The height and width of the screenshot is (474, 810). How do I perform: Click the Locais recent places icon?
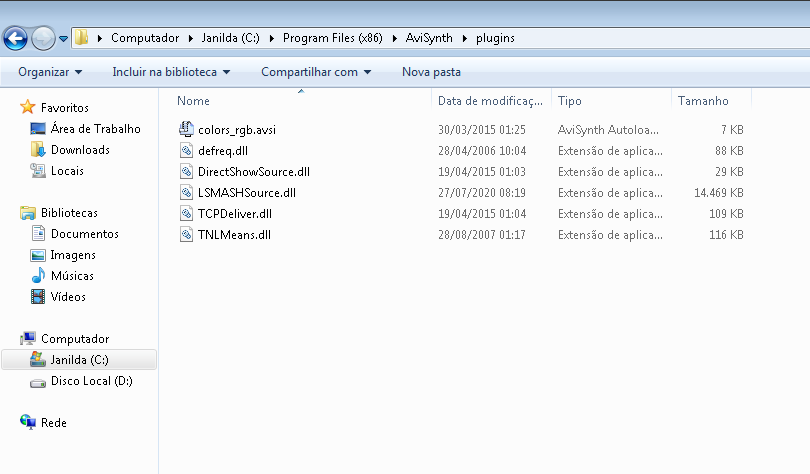point(38,171)
